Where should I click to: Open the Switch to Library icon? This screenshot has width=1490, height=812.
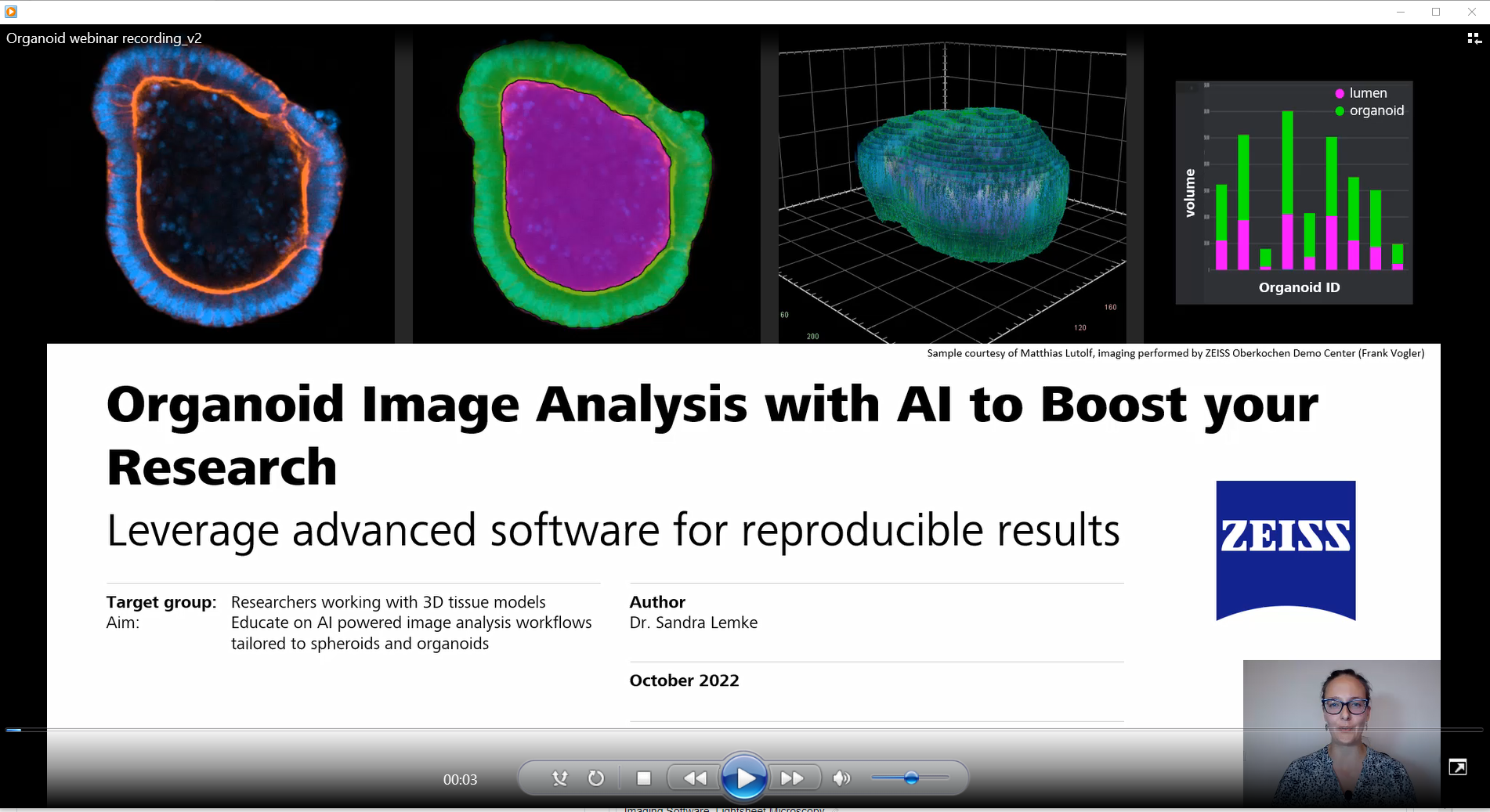point(1474,38)
